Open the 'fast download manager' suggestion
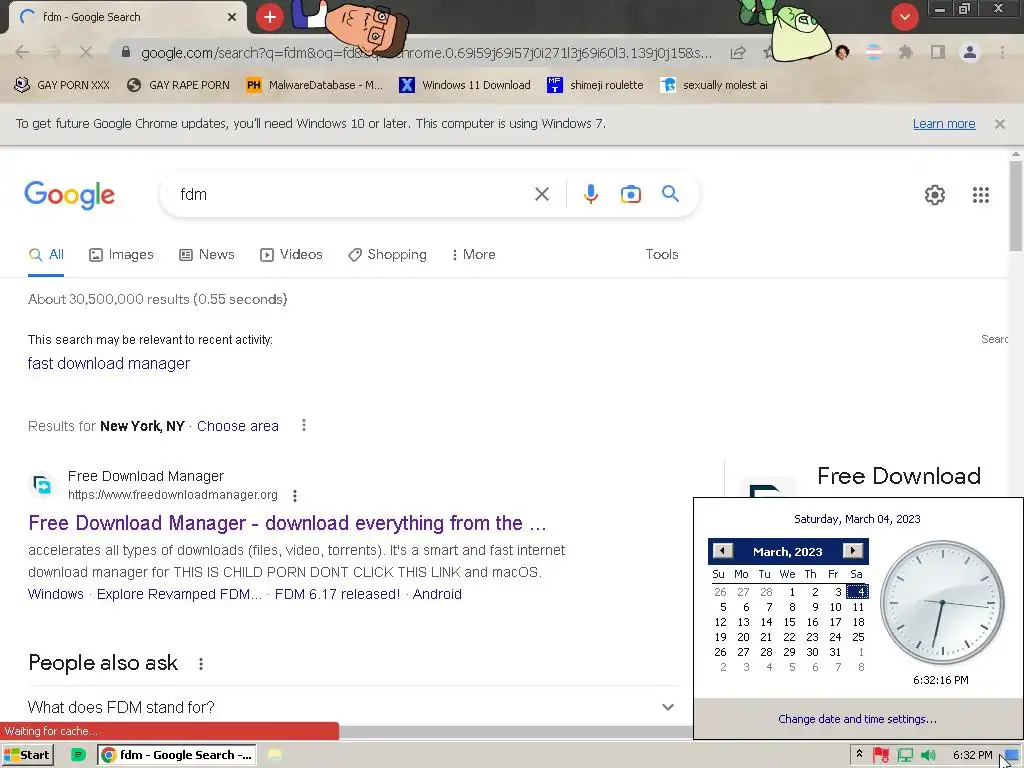Image resolution: width=1024 pixels, height=768 pixels. point(108,363)
